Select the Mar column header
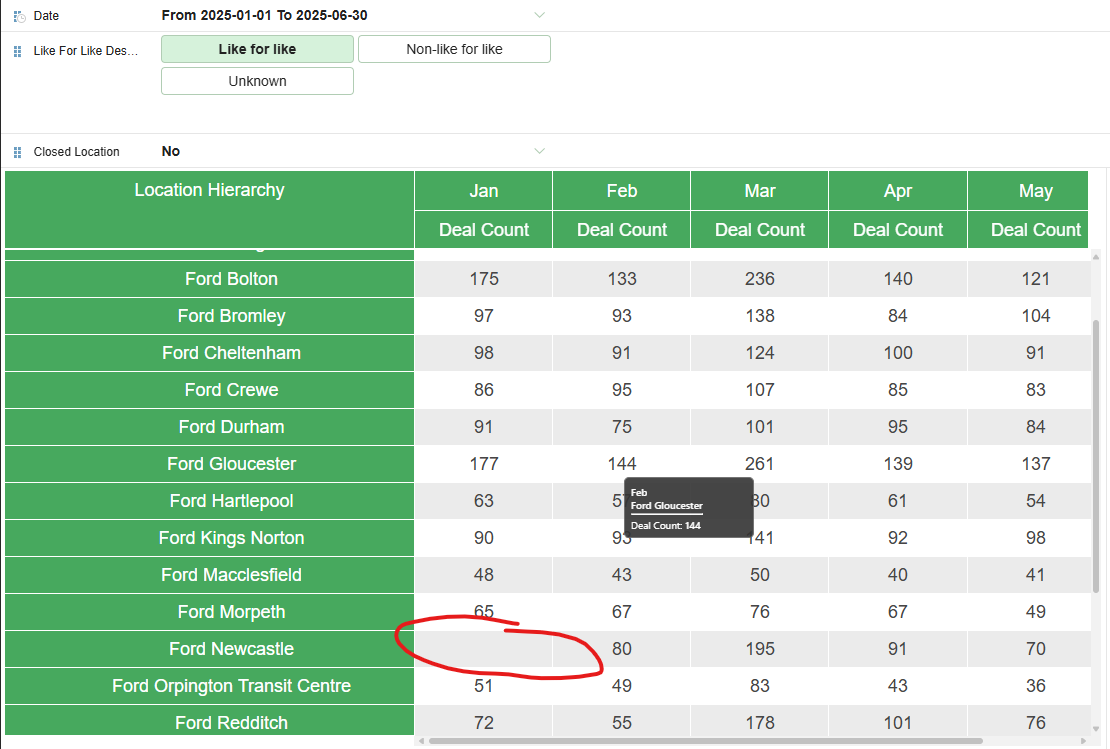This screenshot has height=749, width=1110. (760, 190)
